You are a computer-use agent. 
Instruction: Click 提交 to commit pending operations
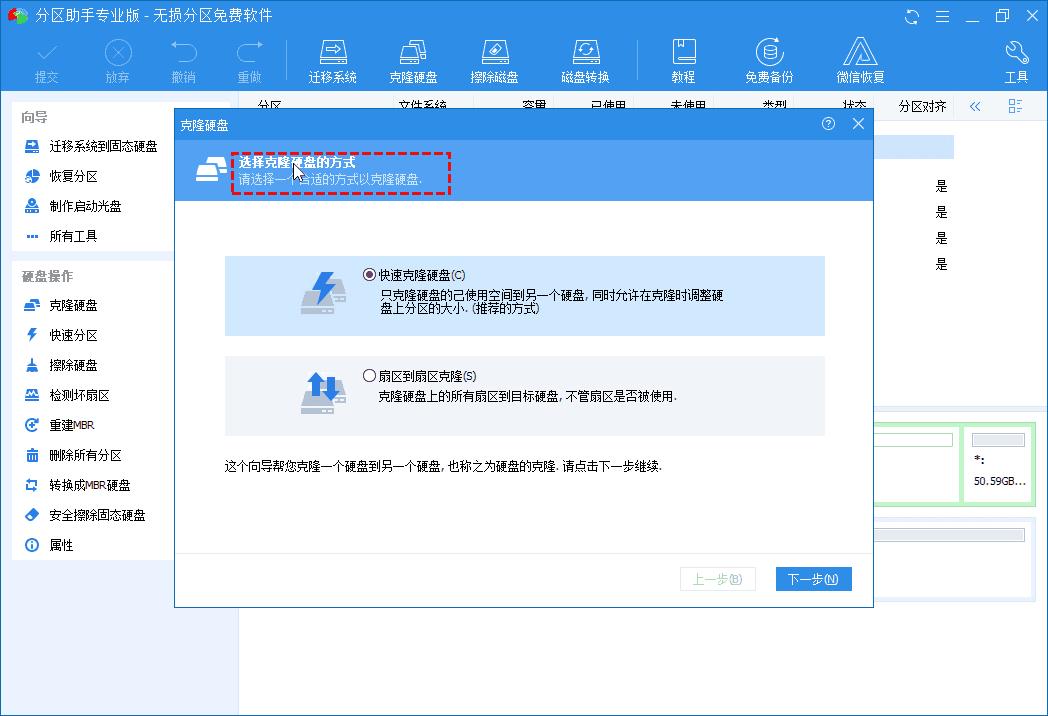(46, 58)
